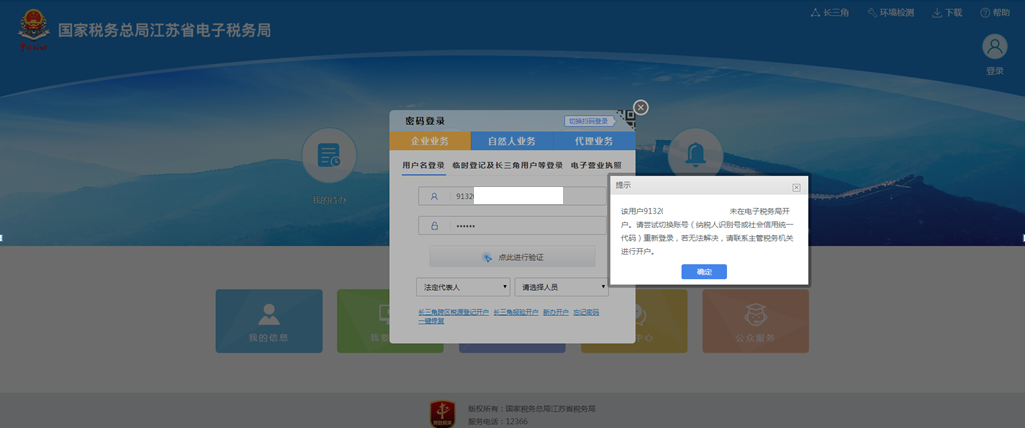
Task: Focus the username field starting with 9132
Action: coord(512,196)
